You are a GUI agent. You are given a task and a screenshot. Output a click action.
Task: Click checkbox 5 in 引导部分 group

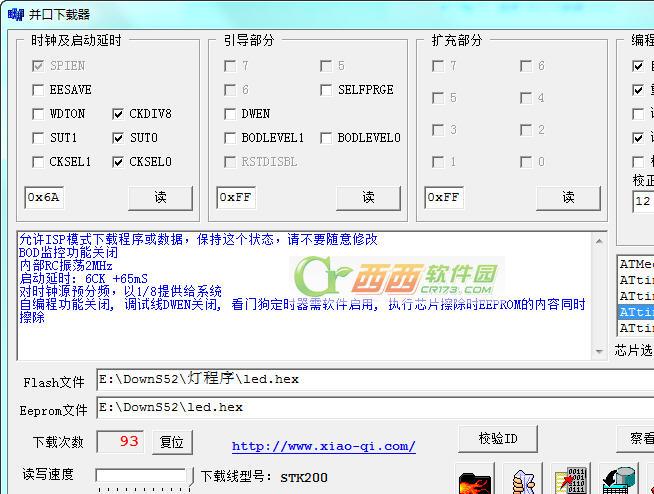click(x=326, y=66)
